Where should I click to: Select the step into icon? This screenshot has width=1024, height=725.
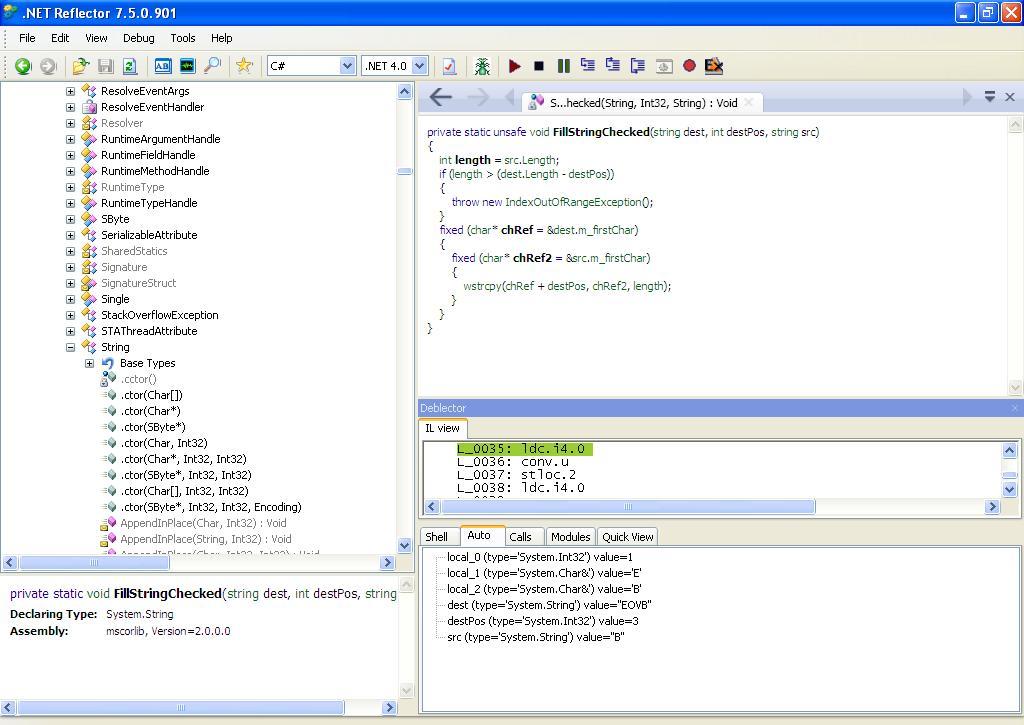(x=588, y=66)
